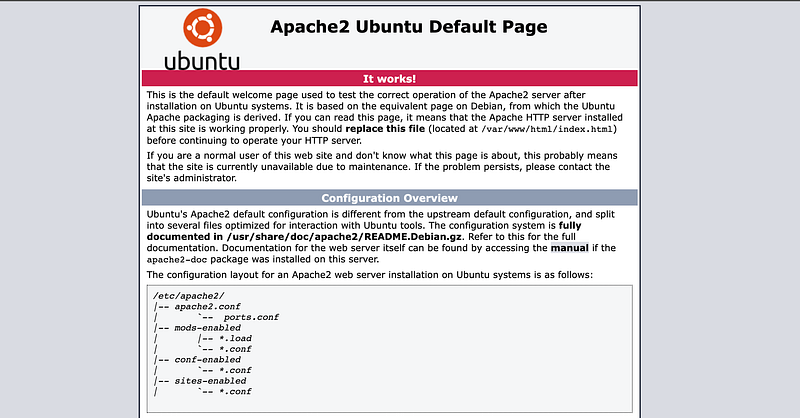This screenshot has height=418, width=800.
Task: Click the sentence 'The configuration layout for an Apache2...'
Action: [370, 275]
